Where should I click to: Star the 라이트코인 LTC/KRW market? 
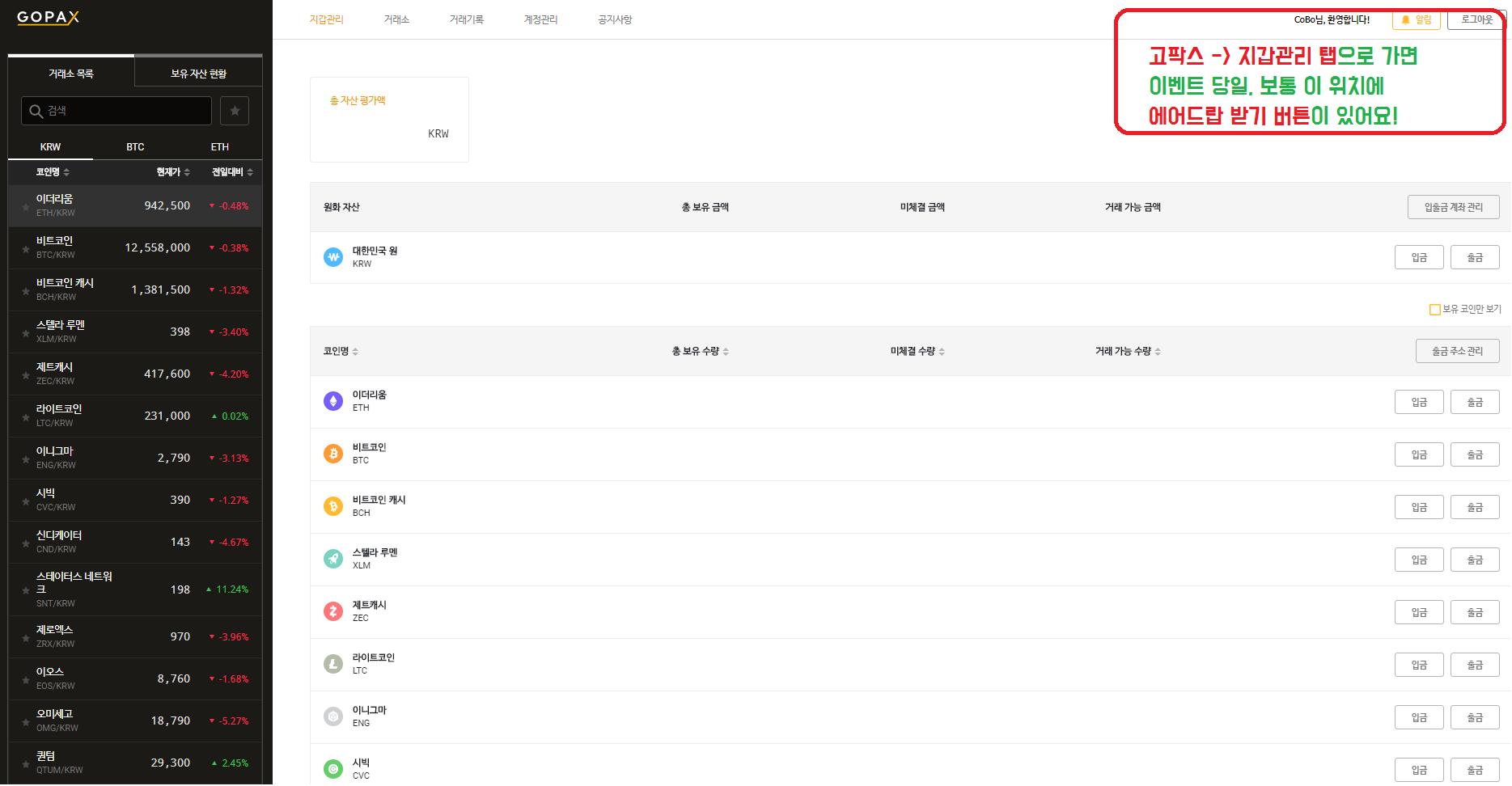click(26, 417)
